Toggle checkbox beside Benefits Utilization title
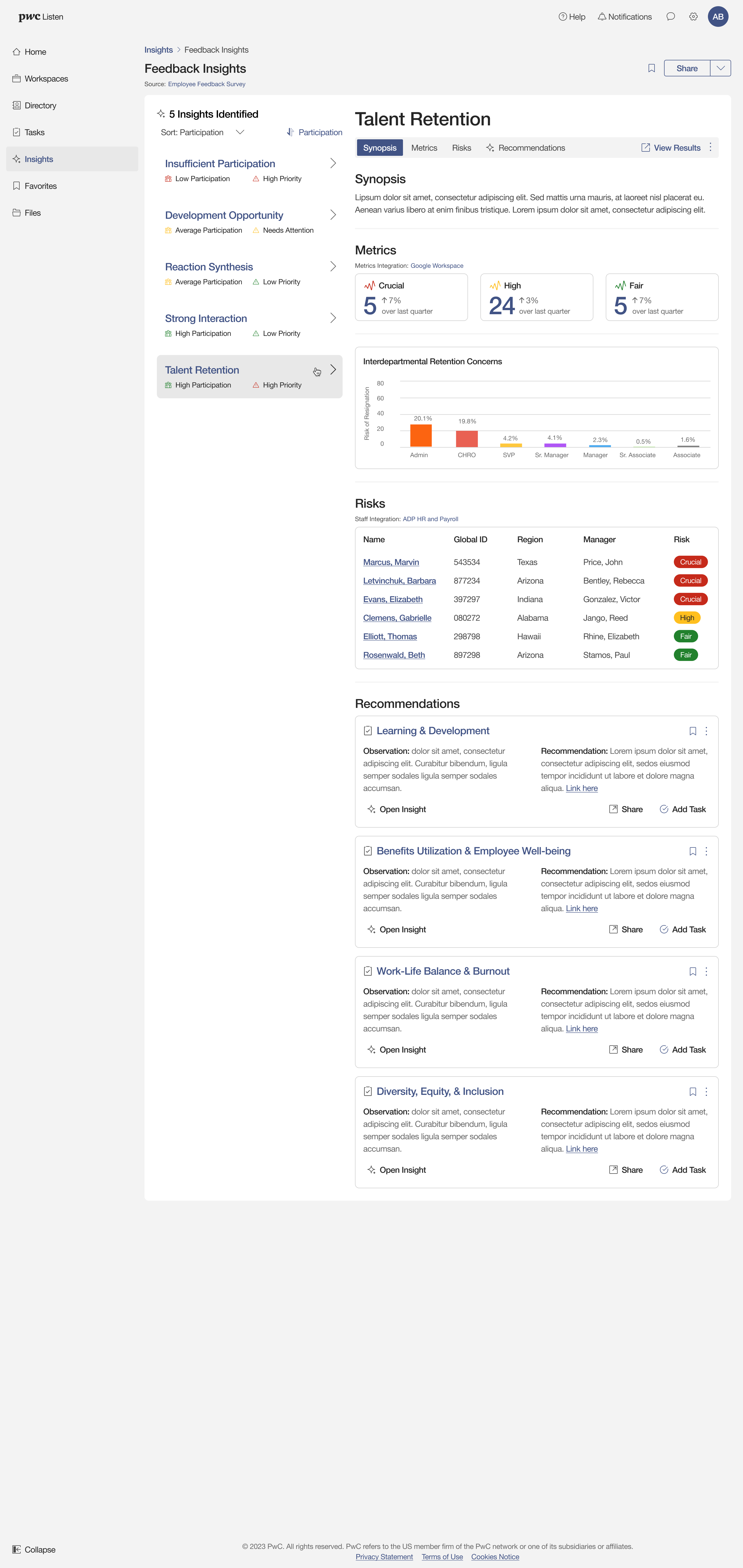Screen dimensions: 743x1568 point(368,851)
